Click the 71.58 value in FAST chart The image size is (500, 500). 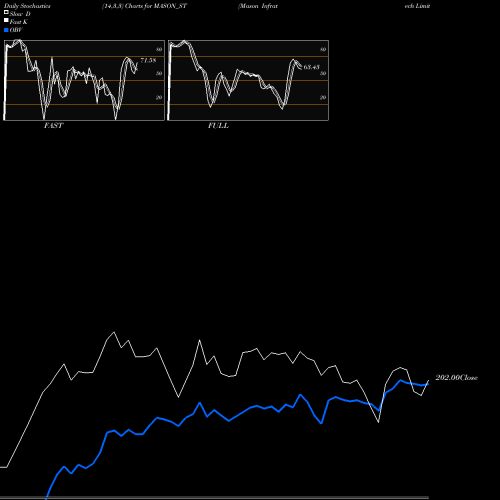(x=148, y=60)
